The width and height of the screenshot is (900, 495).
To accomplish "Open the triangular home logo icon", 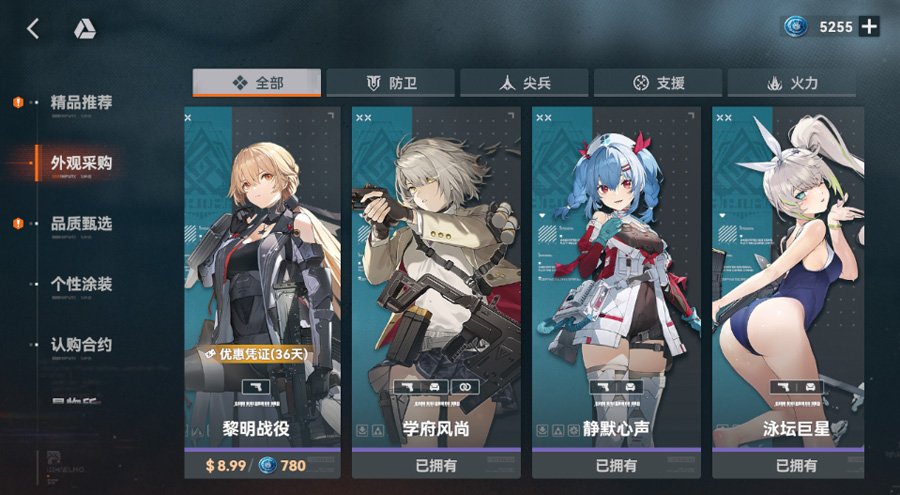I will click(85, 29).
